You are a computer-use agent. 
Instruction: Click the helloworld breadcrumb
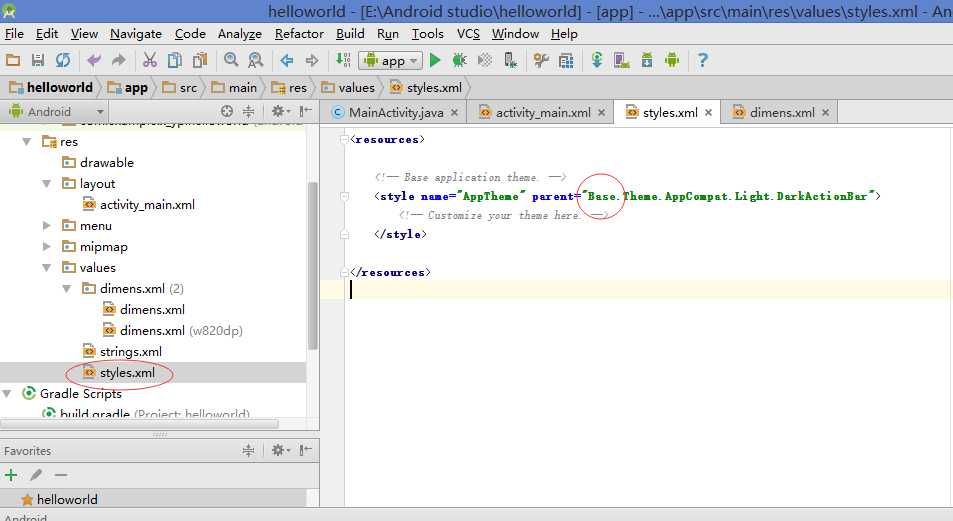(51, 88)
